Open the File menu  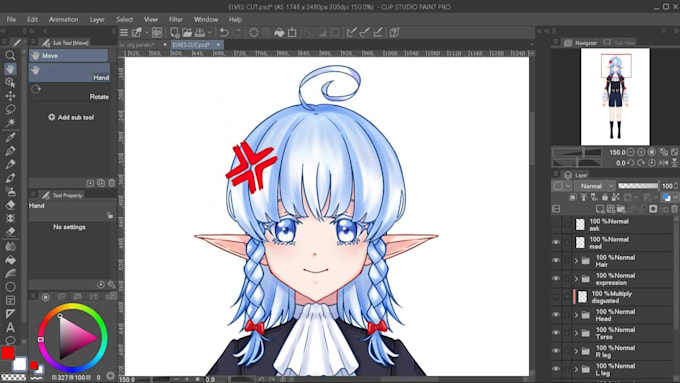coord(11,20)
